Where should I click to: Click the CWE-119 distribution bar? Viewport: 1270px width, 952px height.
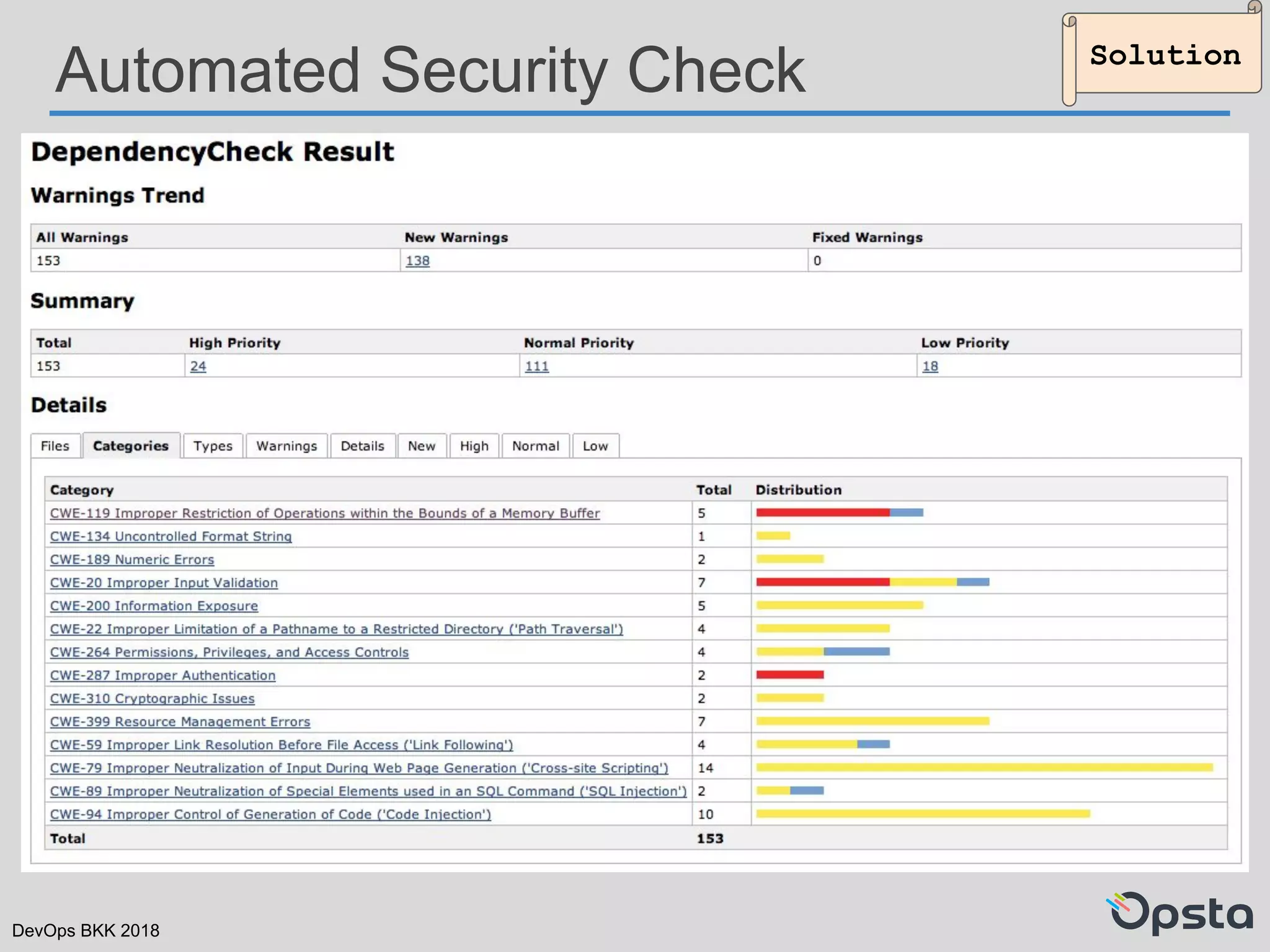click(x=840, y=513)
